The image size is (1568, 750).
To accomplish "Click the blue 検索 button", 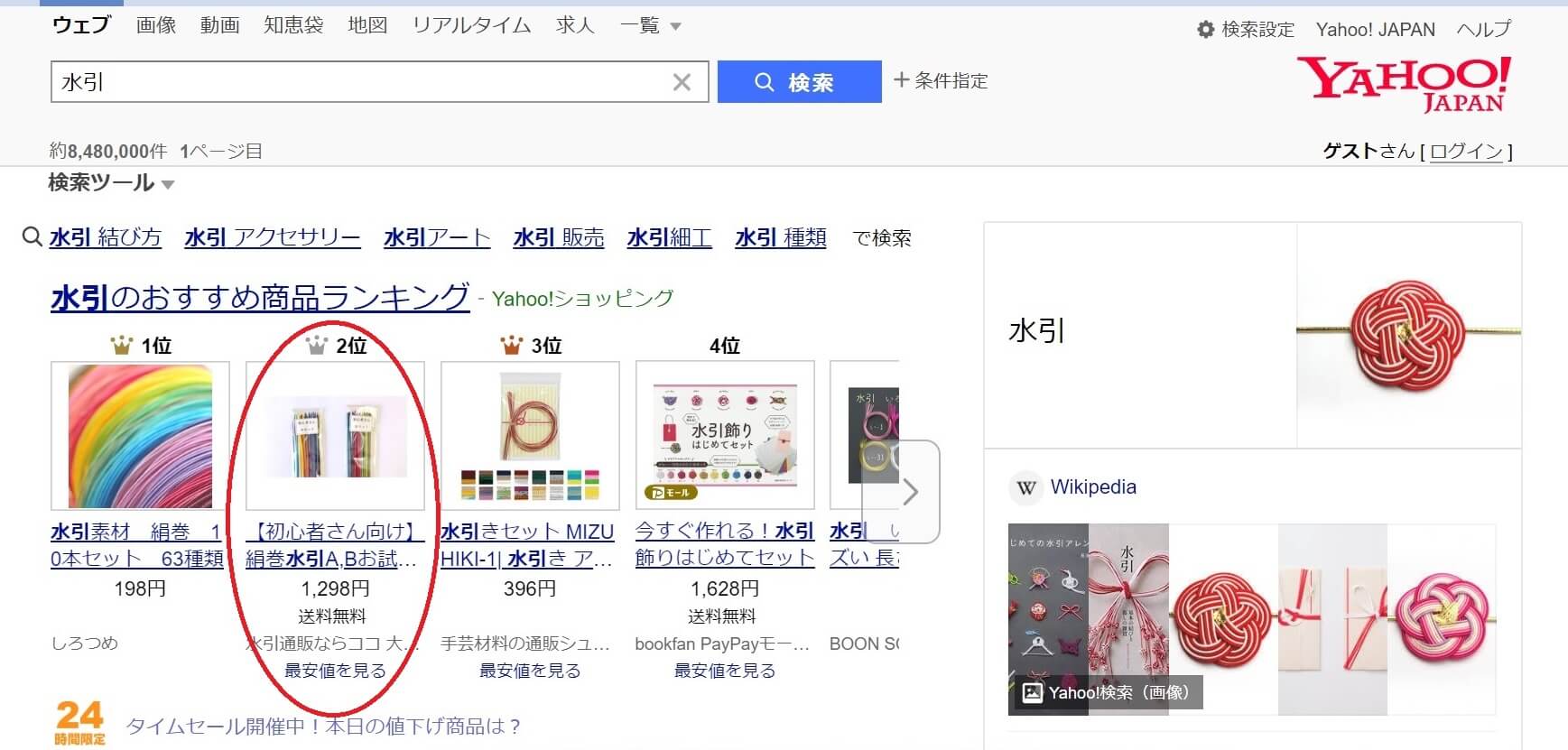I will 799,82.
